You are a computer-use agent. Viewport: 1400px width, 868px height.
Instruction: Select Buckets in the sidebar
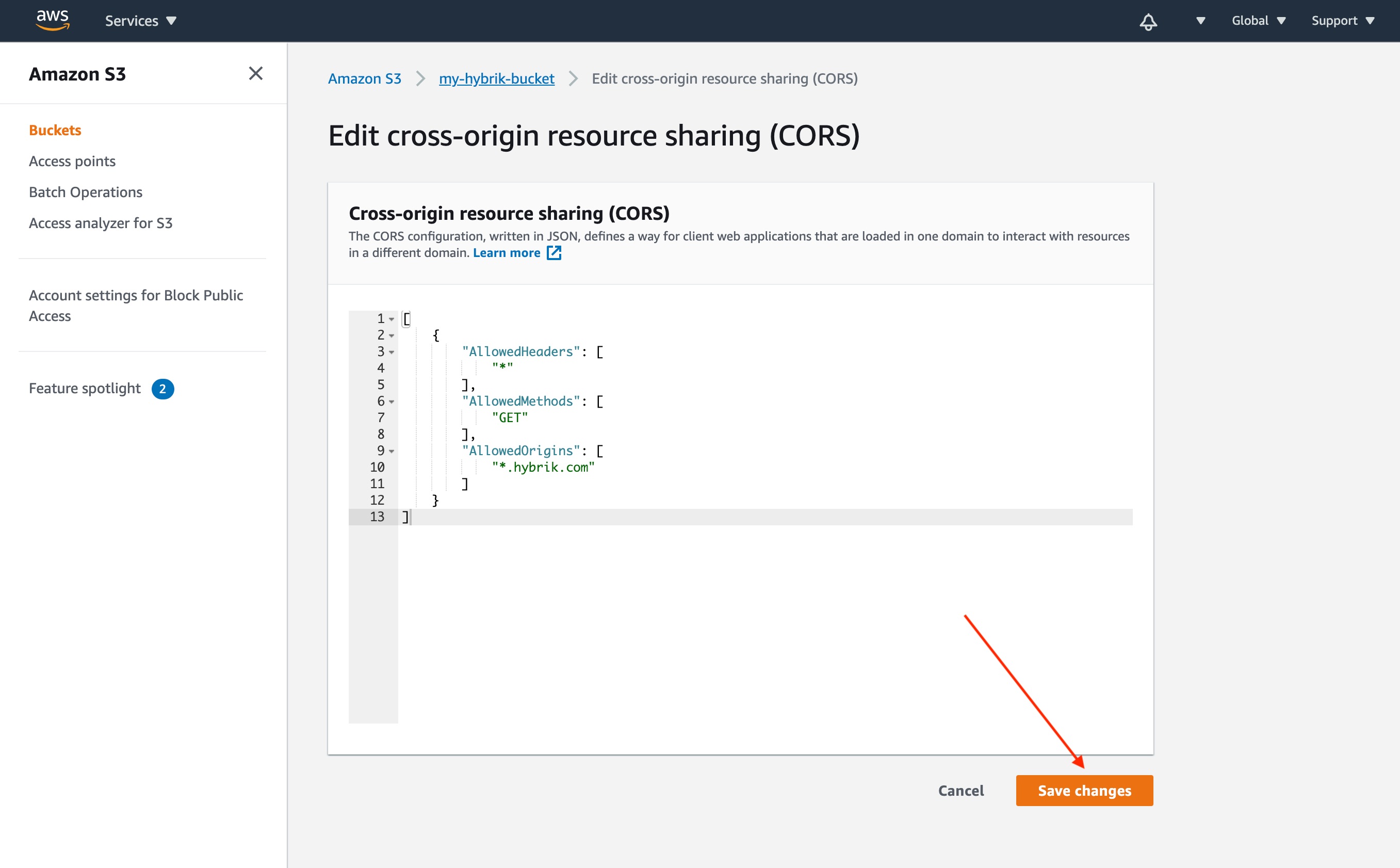(x=55, y=131)
